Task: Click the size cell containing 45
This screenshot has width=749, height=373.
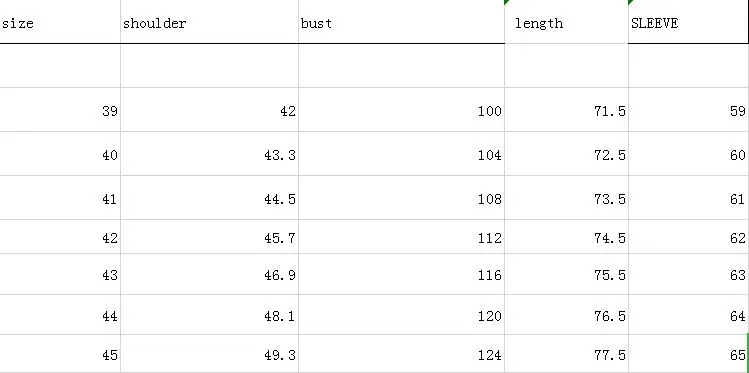Action: (60, 354)
